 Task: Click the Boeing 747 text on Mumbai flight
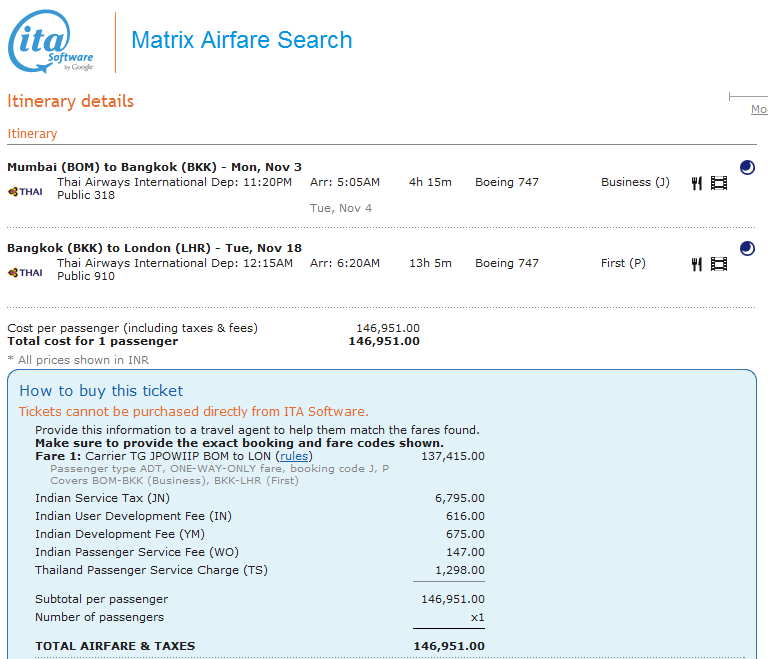[x=506, y=182]
